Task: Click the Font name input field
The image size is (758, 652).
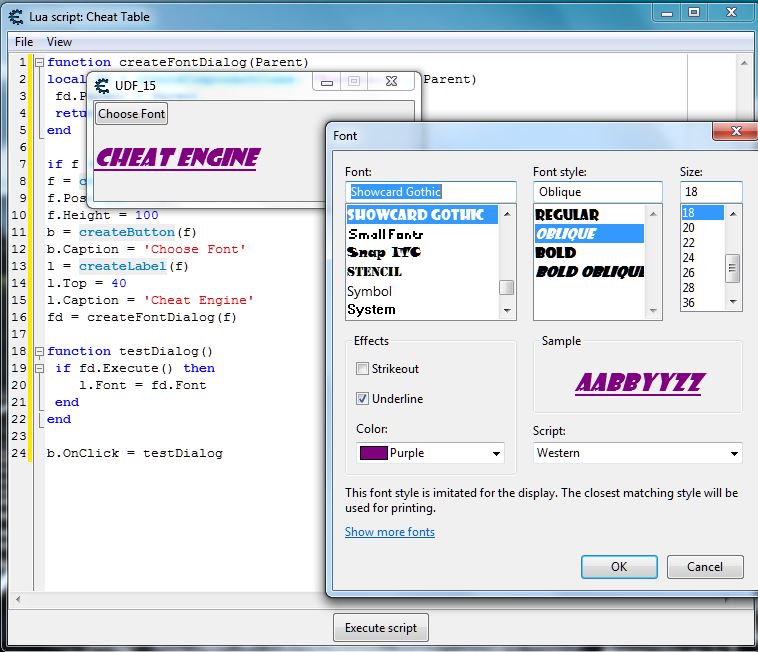Action: [431, 192]
